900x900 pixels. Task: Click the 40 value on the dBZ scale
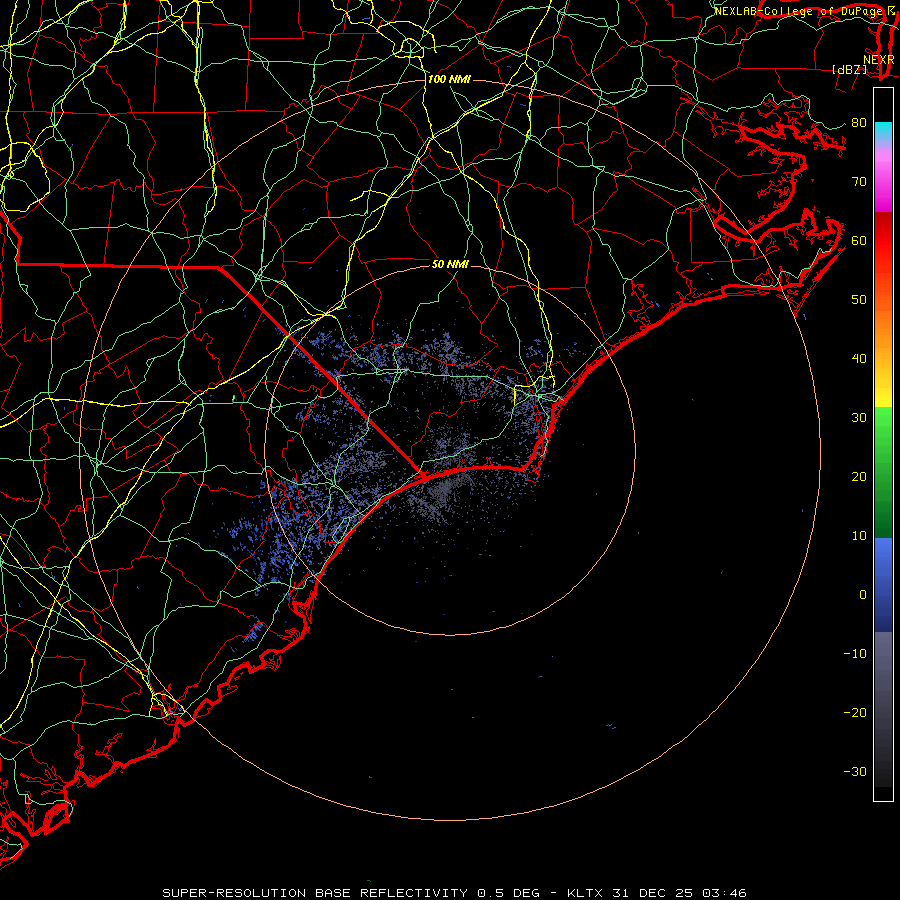coord(859,359)
